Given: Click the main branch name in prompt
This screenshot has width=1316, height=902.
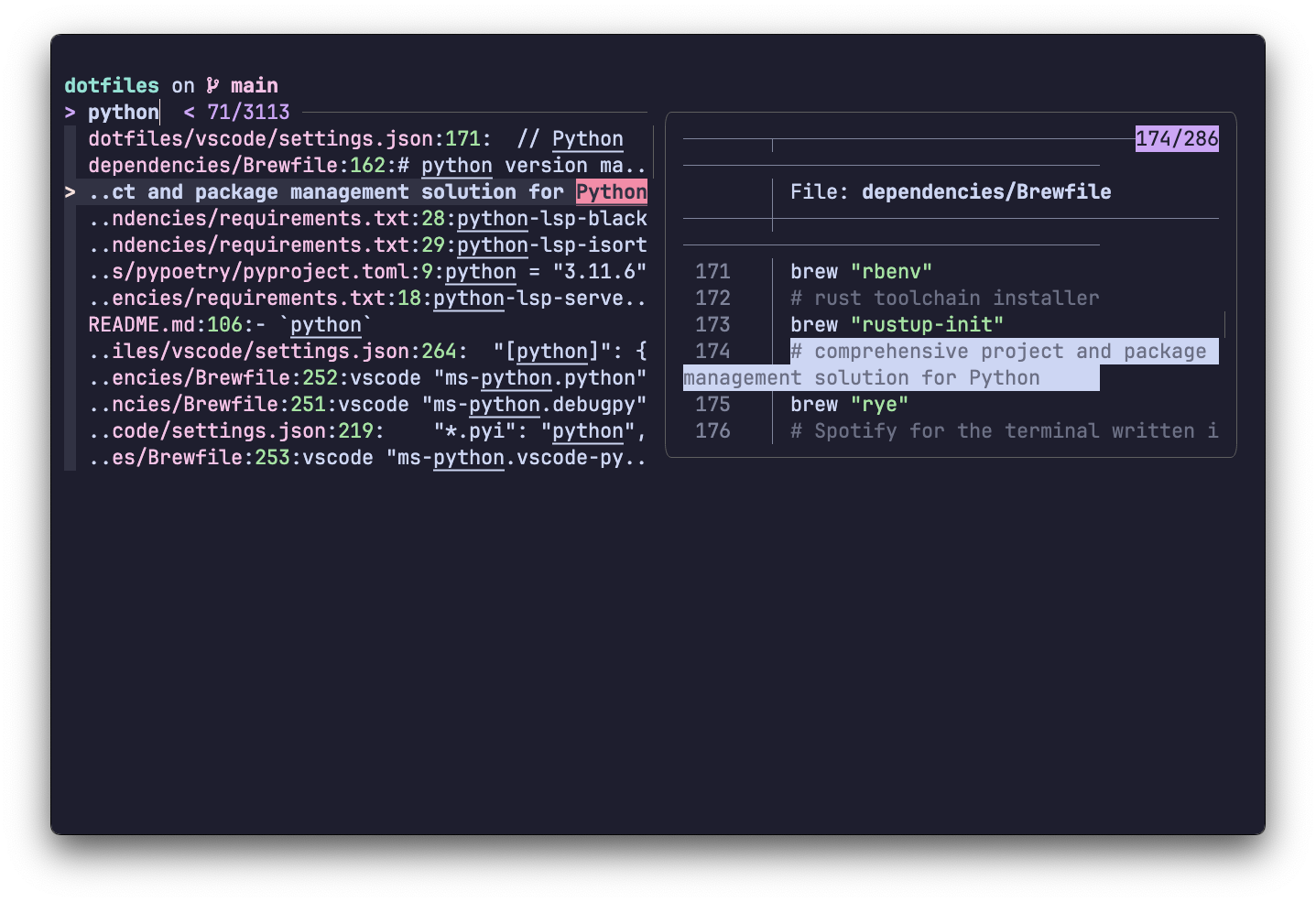Looking at the screenshot, I should click(x=255, y=85).
